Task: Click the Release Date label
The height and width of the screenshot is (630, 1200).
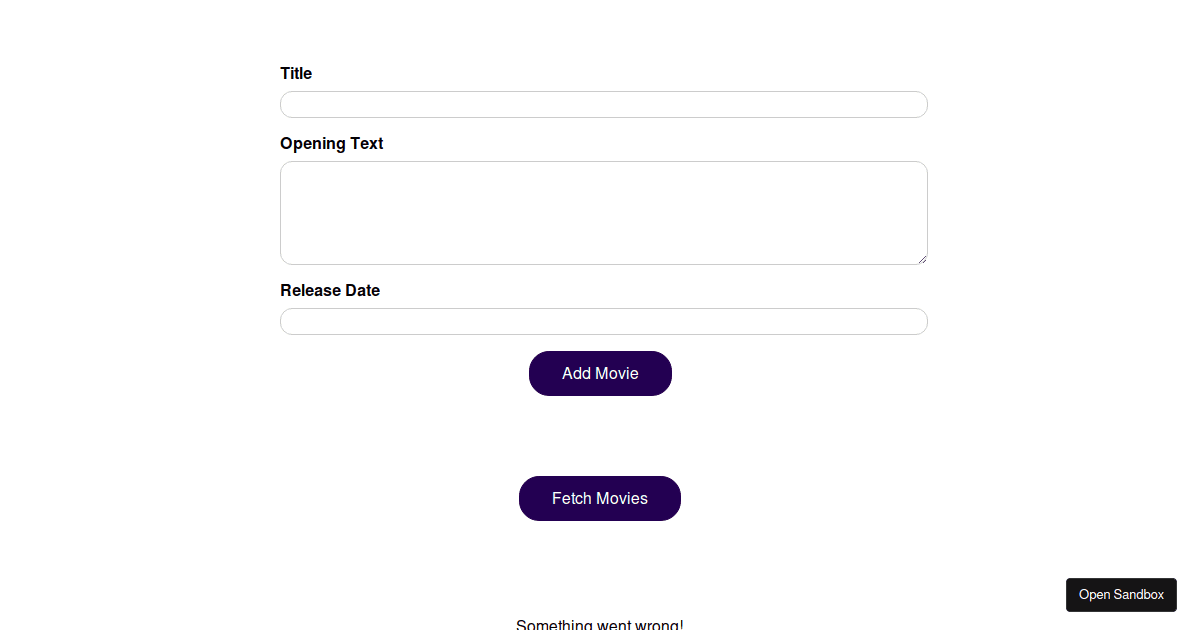Action: point(330,291)
